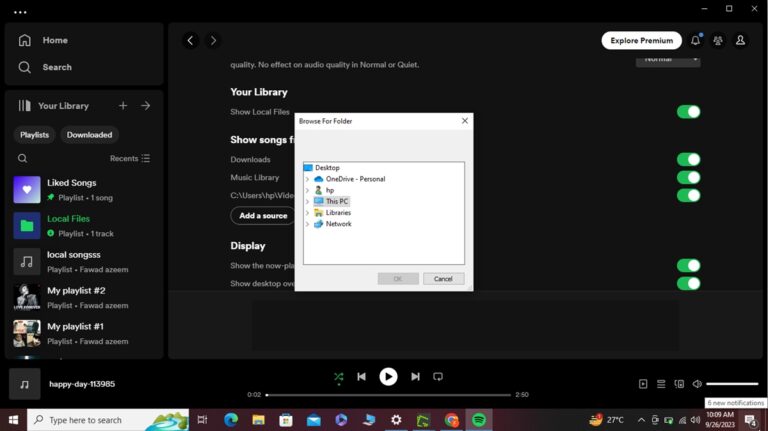
Task: Select the Downloaded filter chip
Action: tap(90, 135)
